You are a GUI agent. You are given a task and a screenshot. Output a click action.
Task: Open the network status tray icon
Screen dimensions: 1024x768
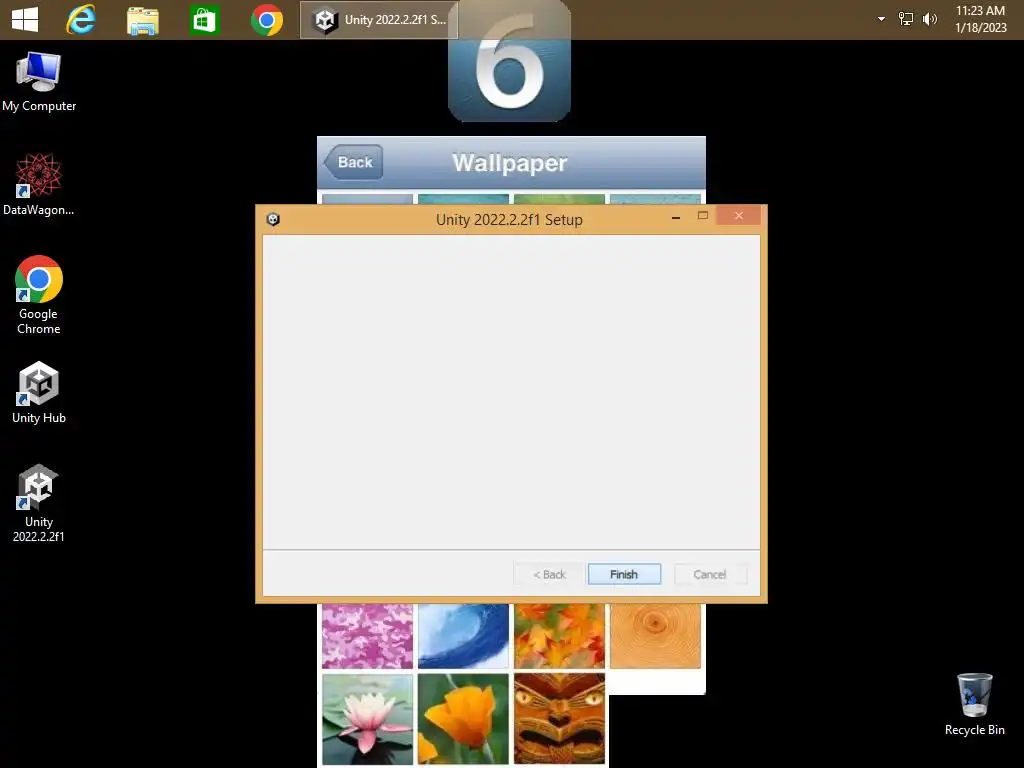click(x=906, y=19)
